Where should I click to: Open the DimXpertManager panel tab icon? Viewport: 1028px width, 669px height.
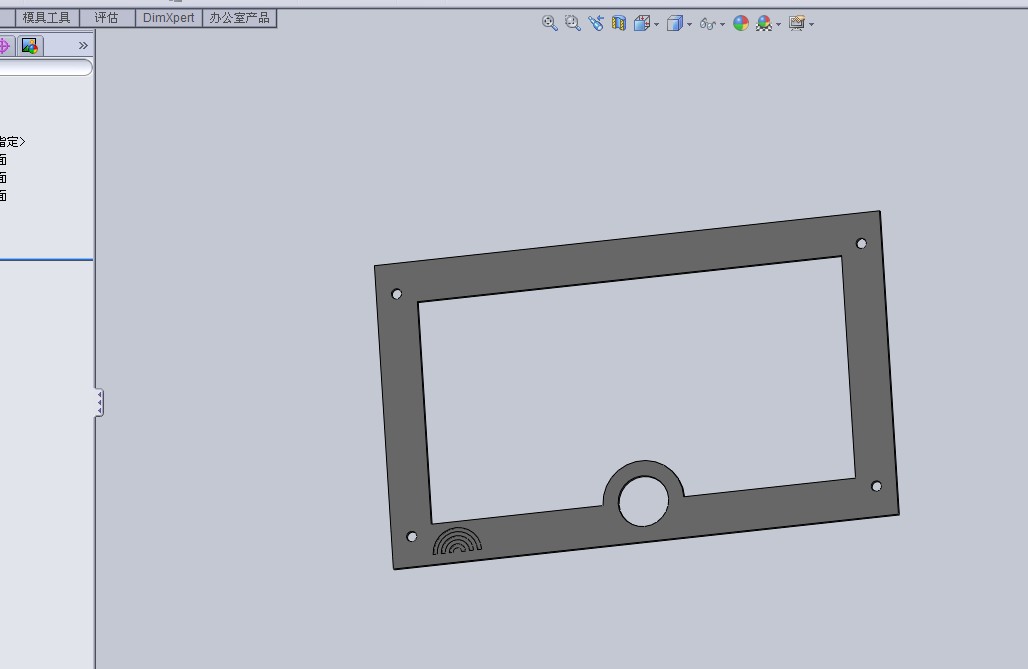5,45
